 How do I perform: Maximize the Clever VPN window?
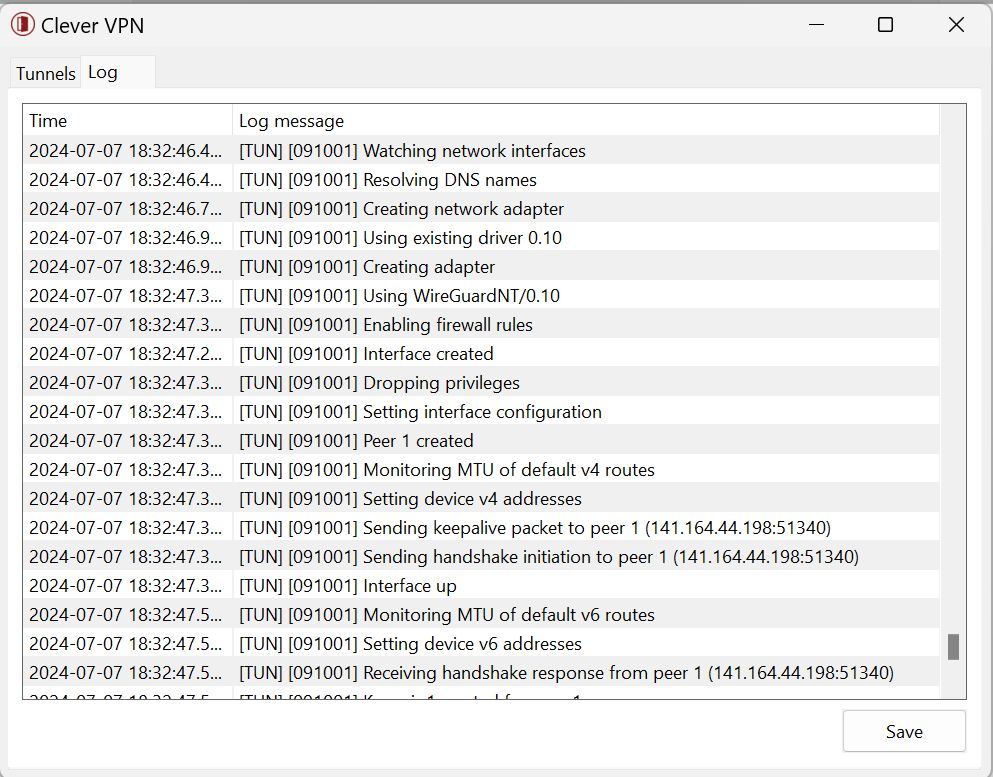pos(885,25)
